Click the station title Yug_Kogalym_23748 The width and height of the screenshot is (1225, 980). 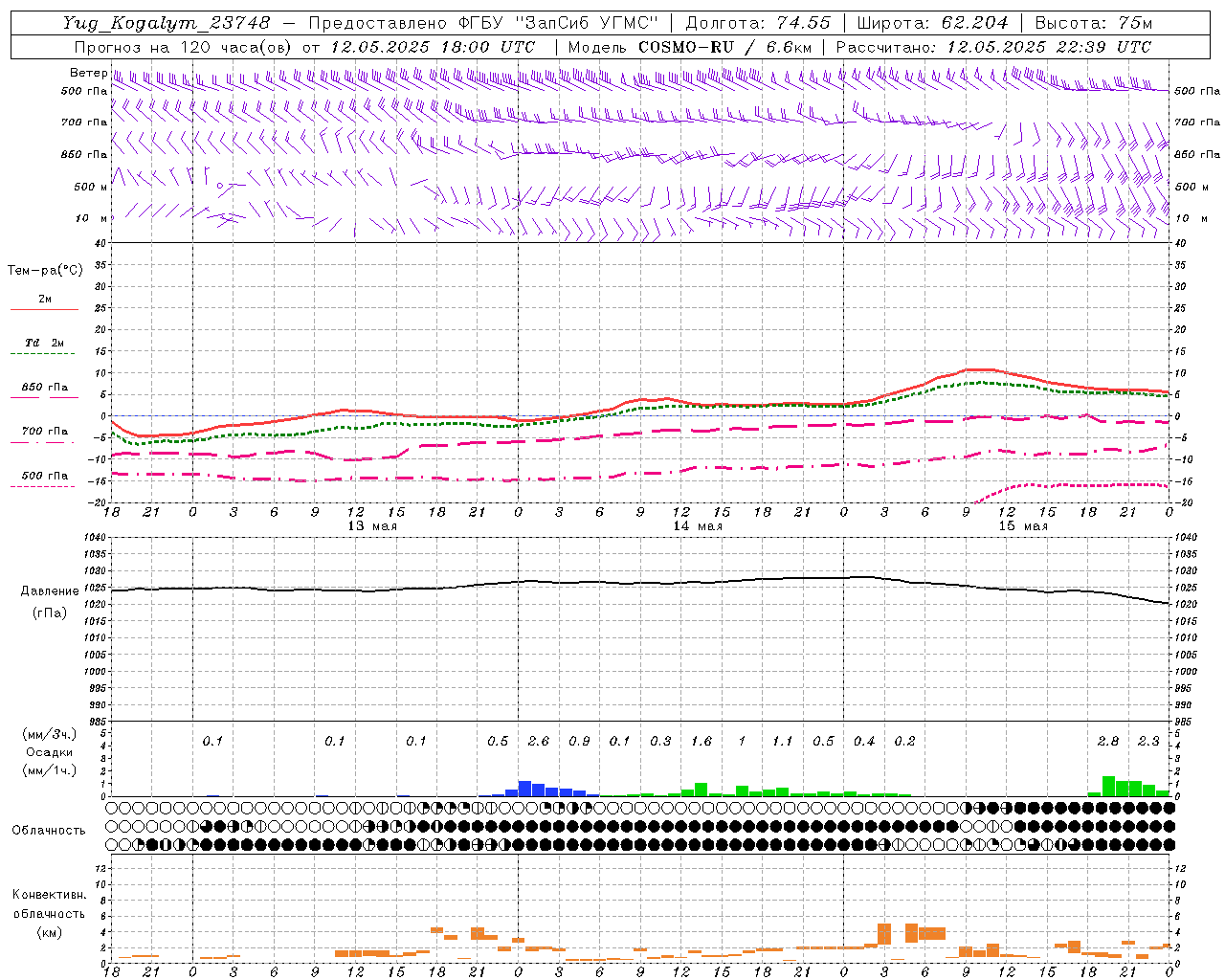(167, 23)
